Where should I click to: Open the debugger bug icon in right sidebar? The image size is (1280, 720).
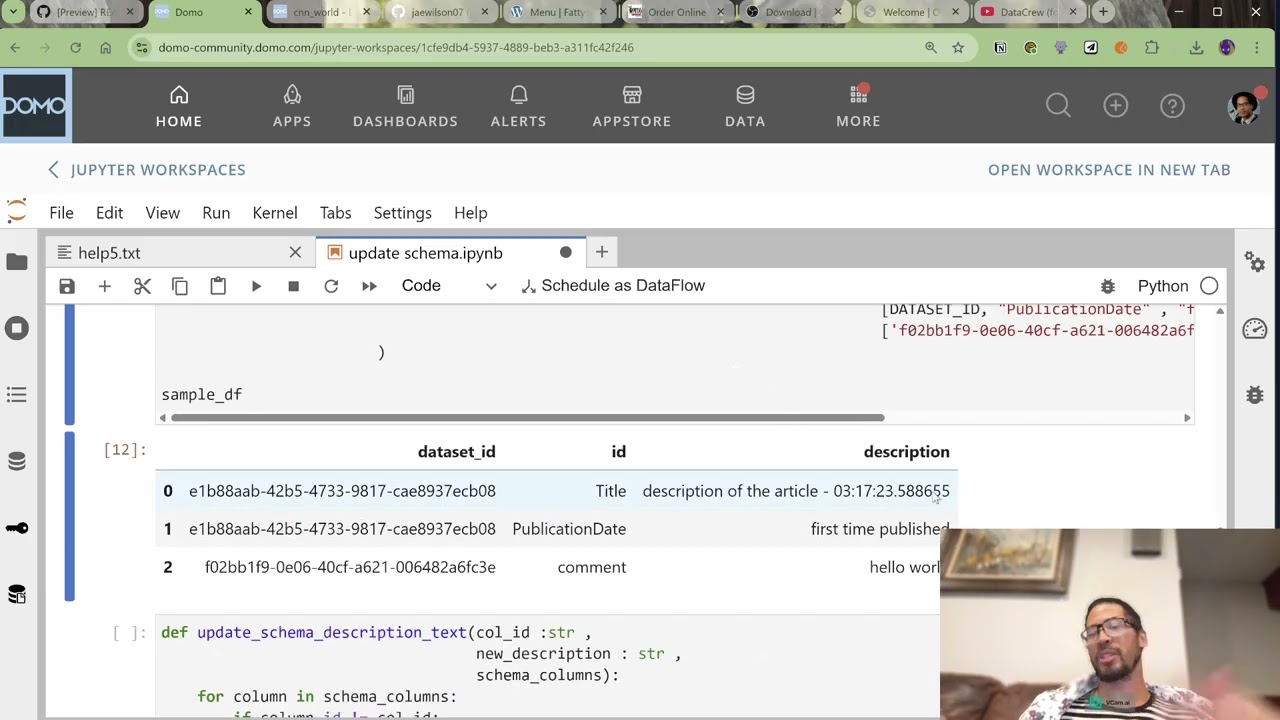(x=1255, y=395)
